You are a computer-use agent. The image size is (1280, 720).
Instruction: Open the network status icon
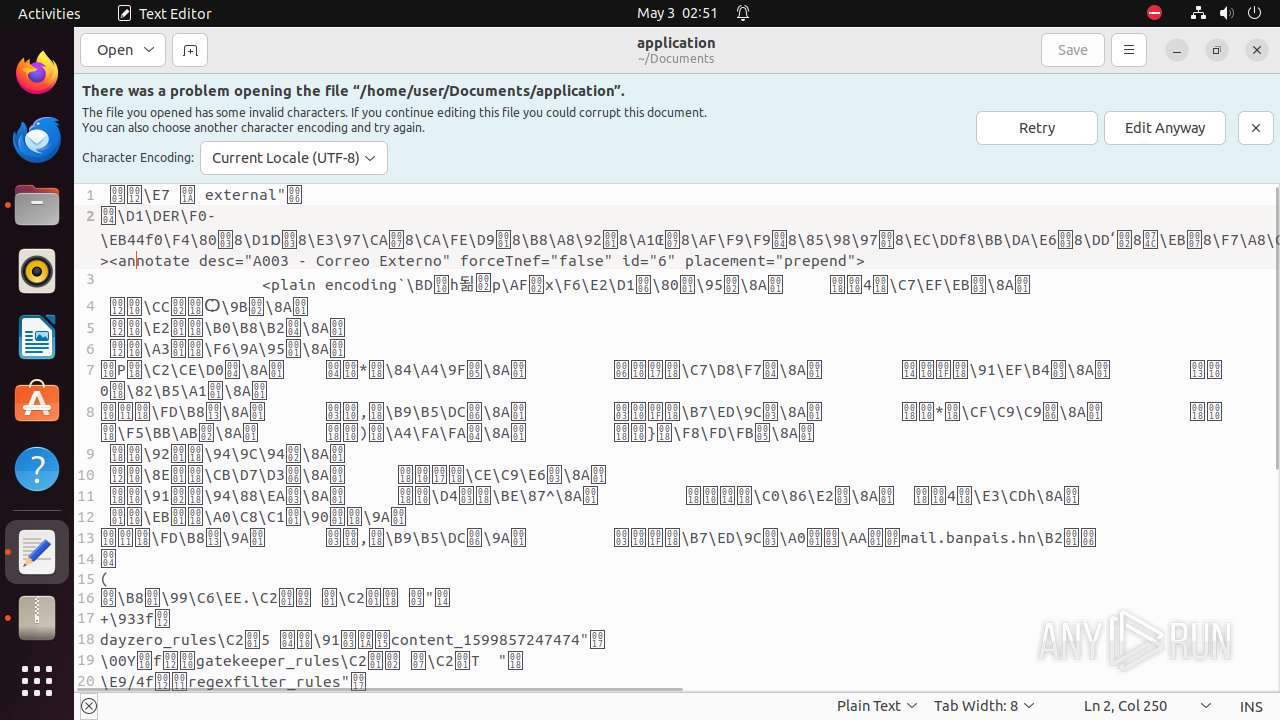(1198, 13)
